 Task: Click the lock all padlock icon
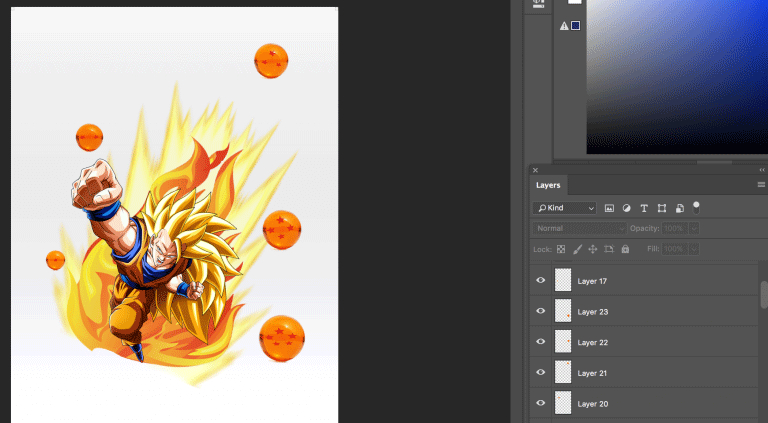[625, 248]
